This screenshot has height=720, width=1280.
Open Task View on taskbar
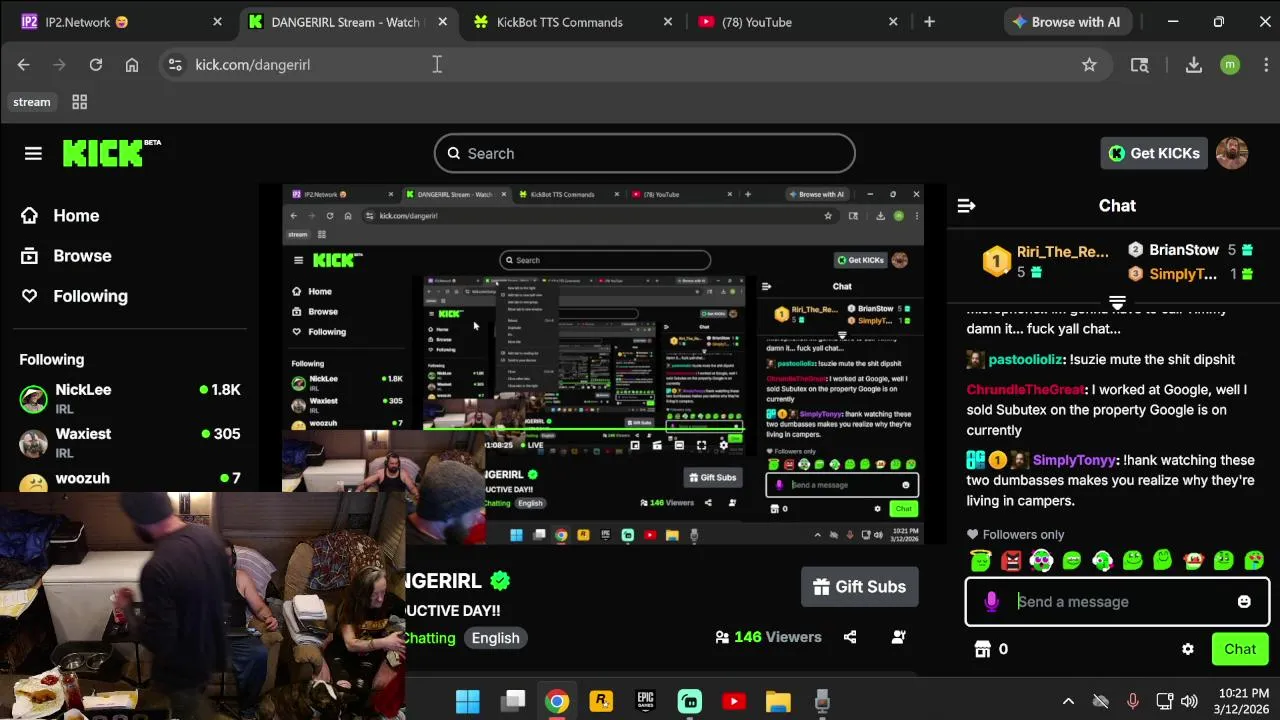coord(513,701)
